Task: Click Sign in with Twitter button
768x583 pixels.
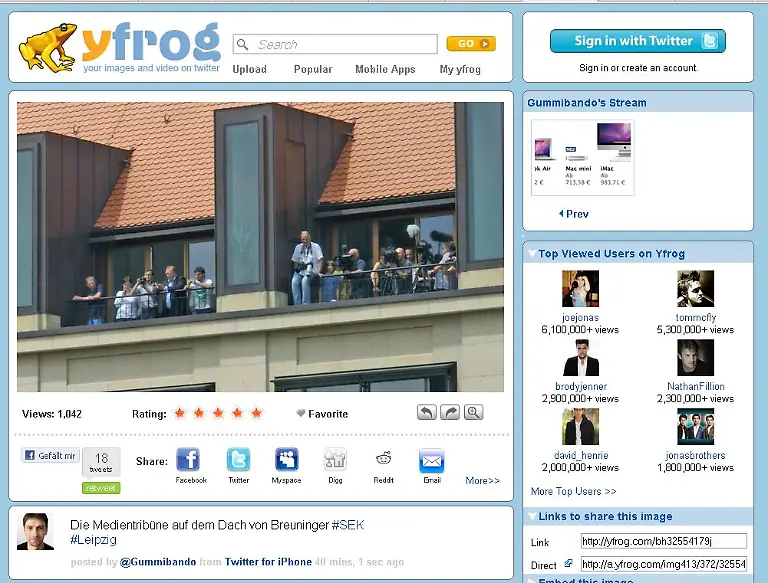Action: coord(638,41)
